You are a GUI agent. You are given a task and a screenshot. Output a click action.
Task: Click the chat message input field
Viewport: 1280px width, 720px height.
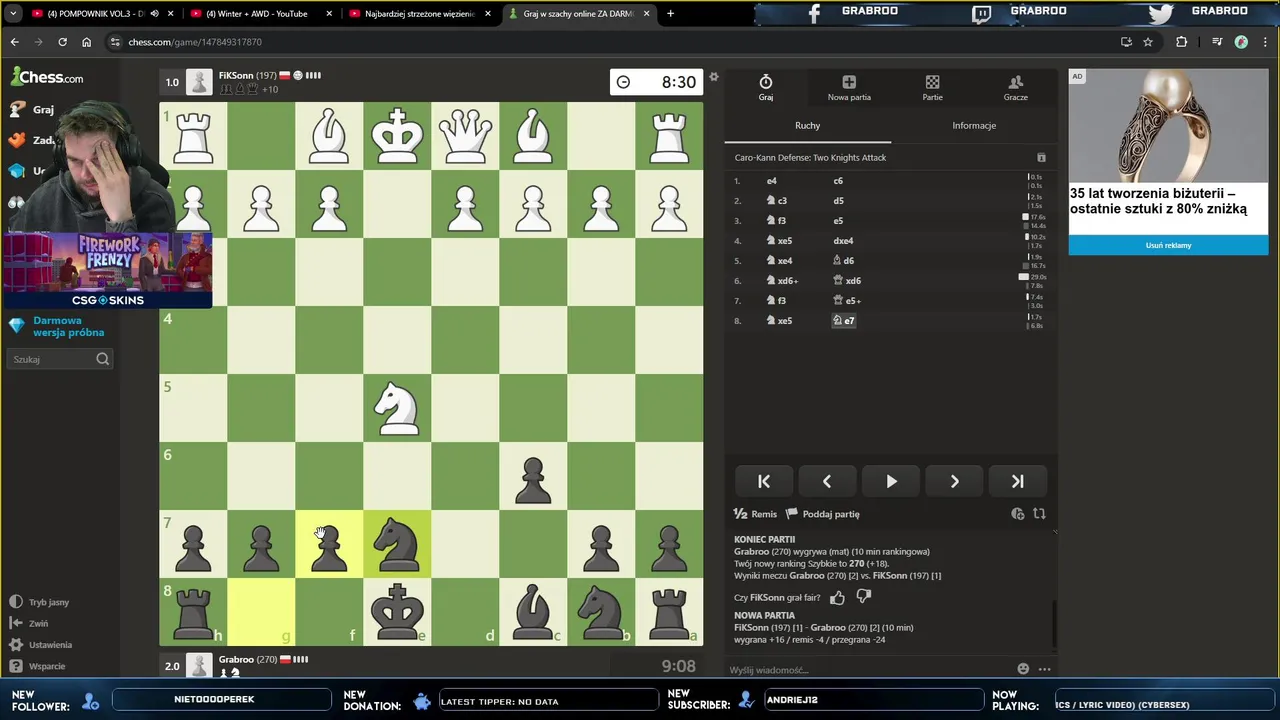click(x=870, y=669)
